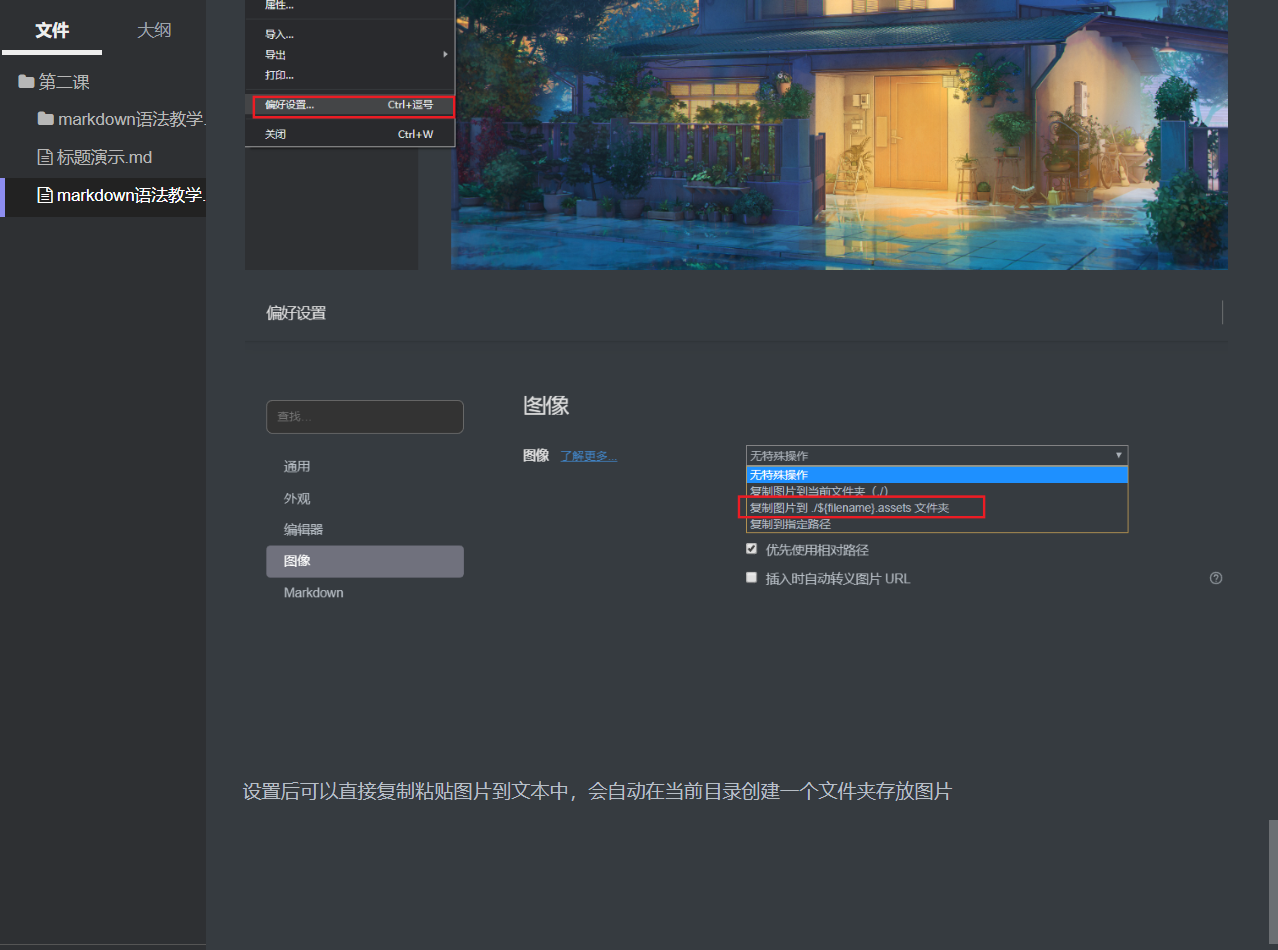Toggle the 优先使用相对路径 checkbox
The image size is (1278, 950).
point(752,549)
